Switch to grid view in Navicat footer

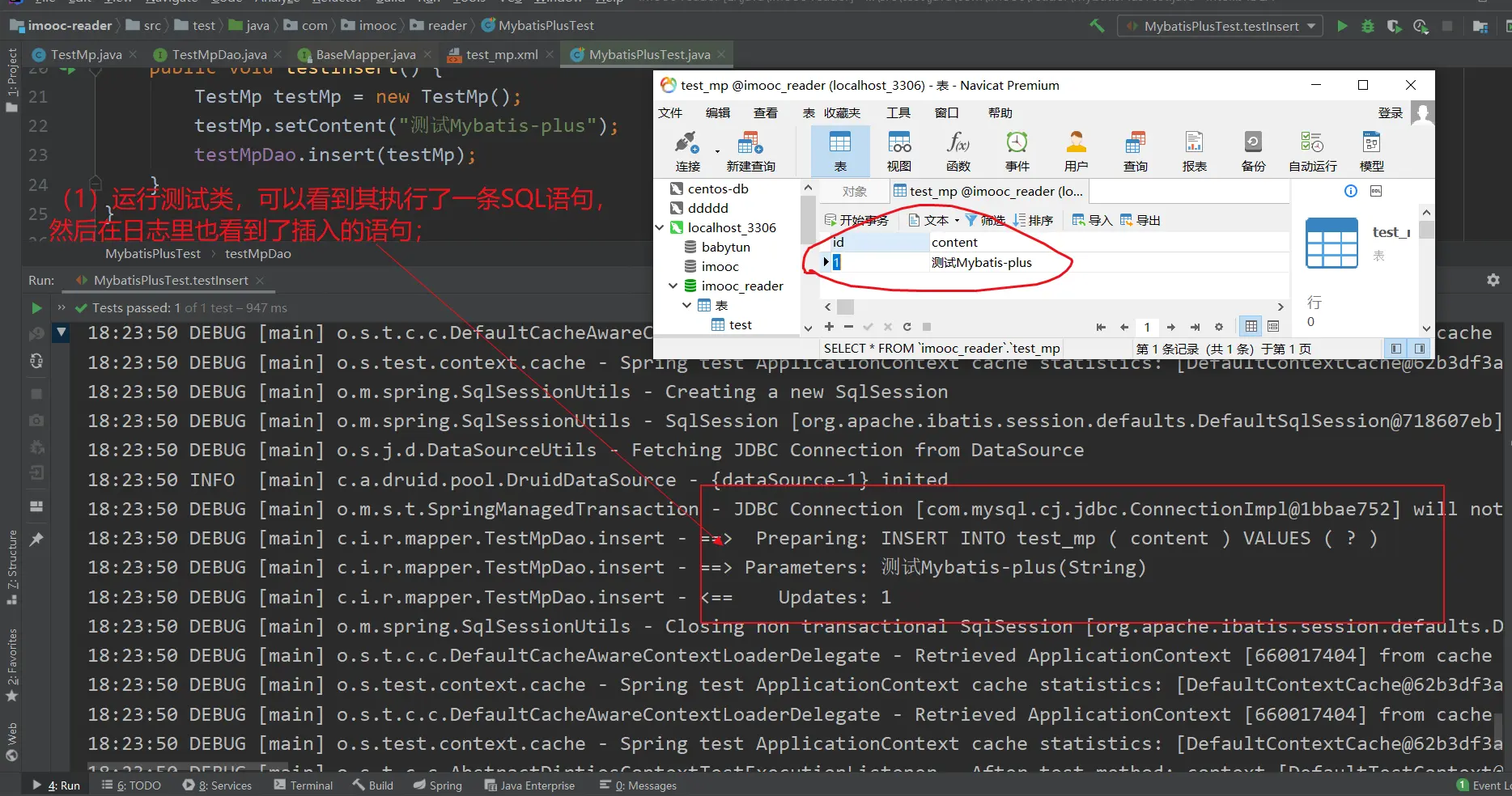pos(1251,327)
